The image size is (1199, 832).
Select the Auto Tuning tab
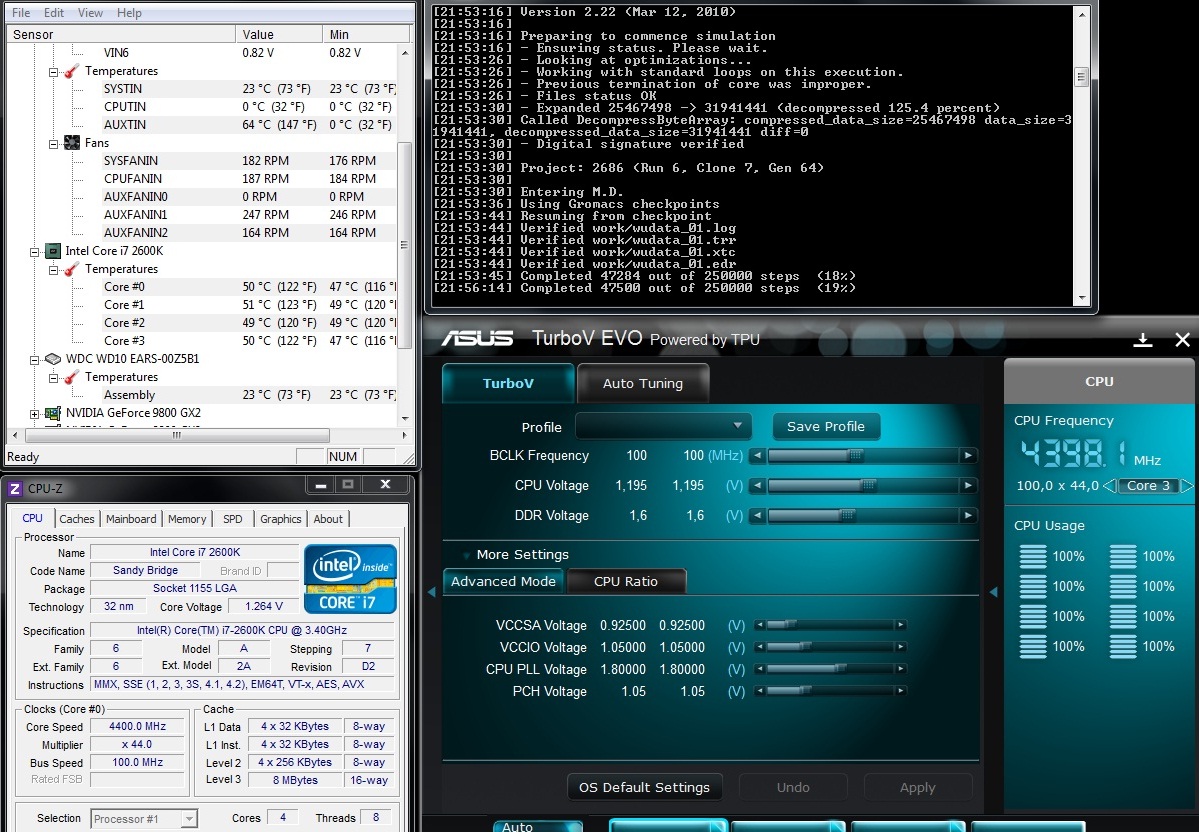coord(643,383)
